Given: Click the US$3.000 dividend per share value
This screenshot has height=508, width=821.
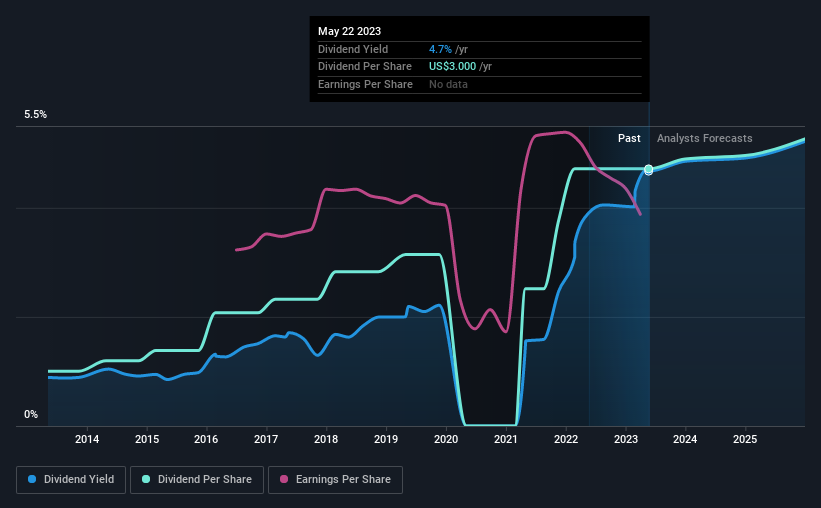Looking at the screenshot, I should pyautogui.click(x=452, y=67).
